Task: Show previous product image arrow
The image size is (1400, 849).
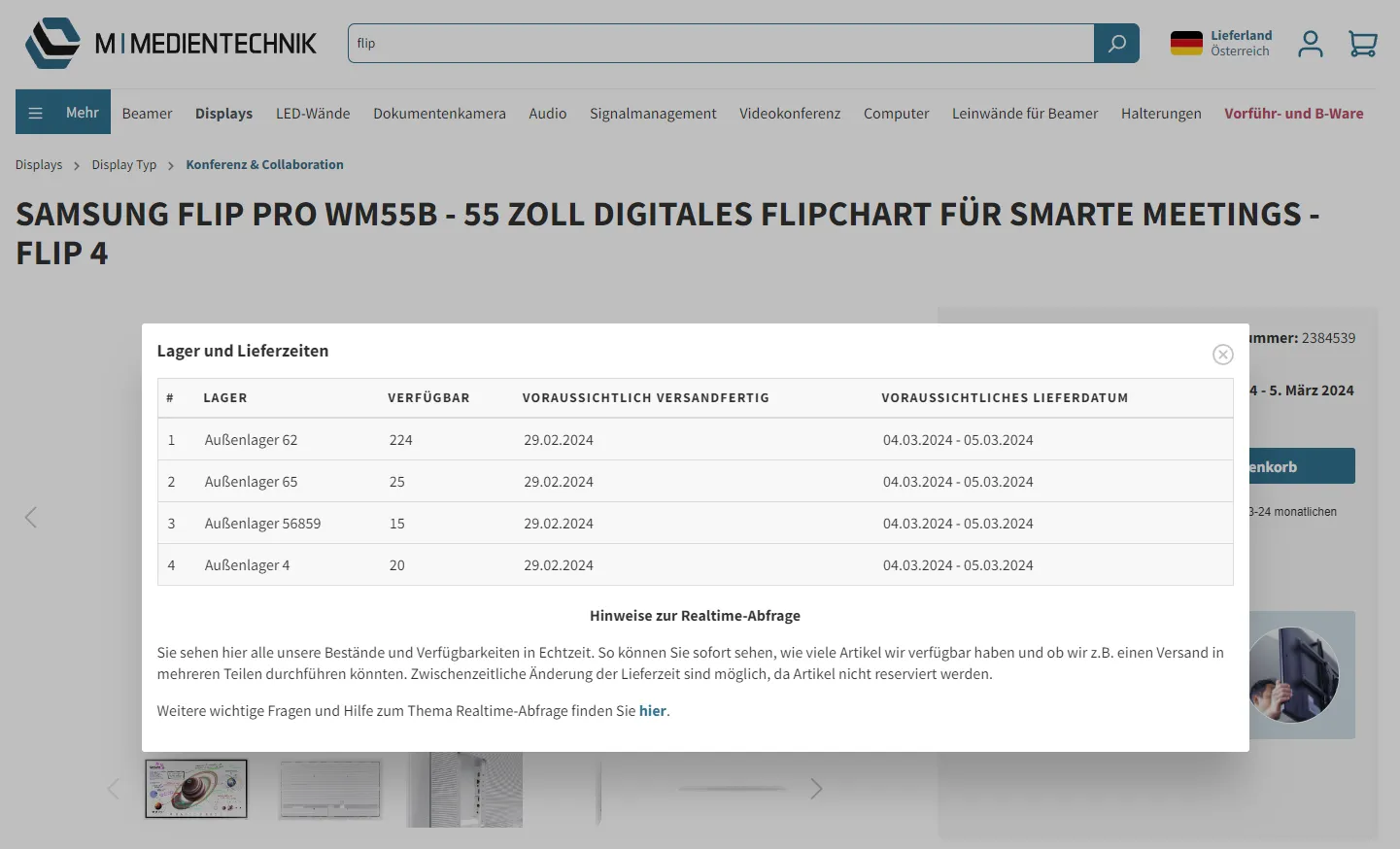Action: [31, 517]
